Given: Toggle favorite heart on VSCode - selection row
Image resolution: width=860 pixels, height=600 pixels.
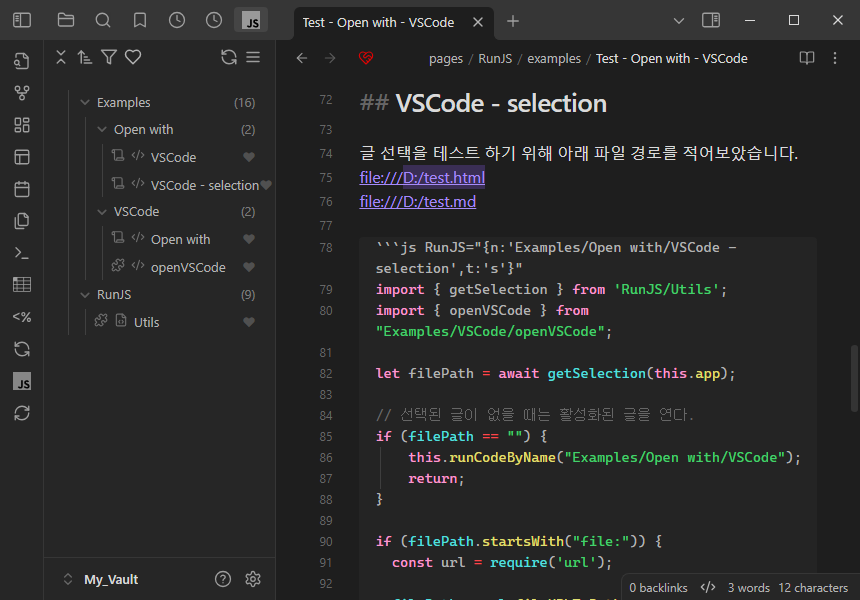Looking at the screenshot, I should point(266,185).
